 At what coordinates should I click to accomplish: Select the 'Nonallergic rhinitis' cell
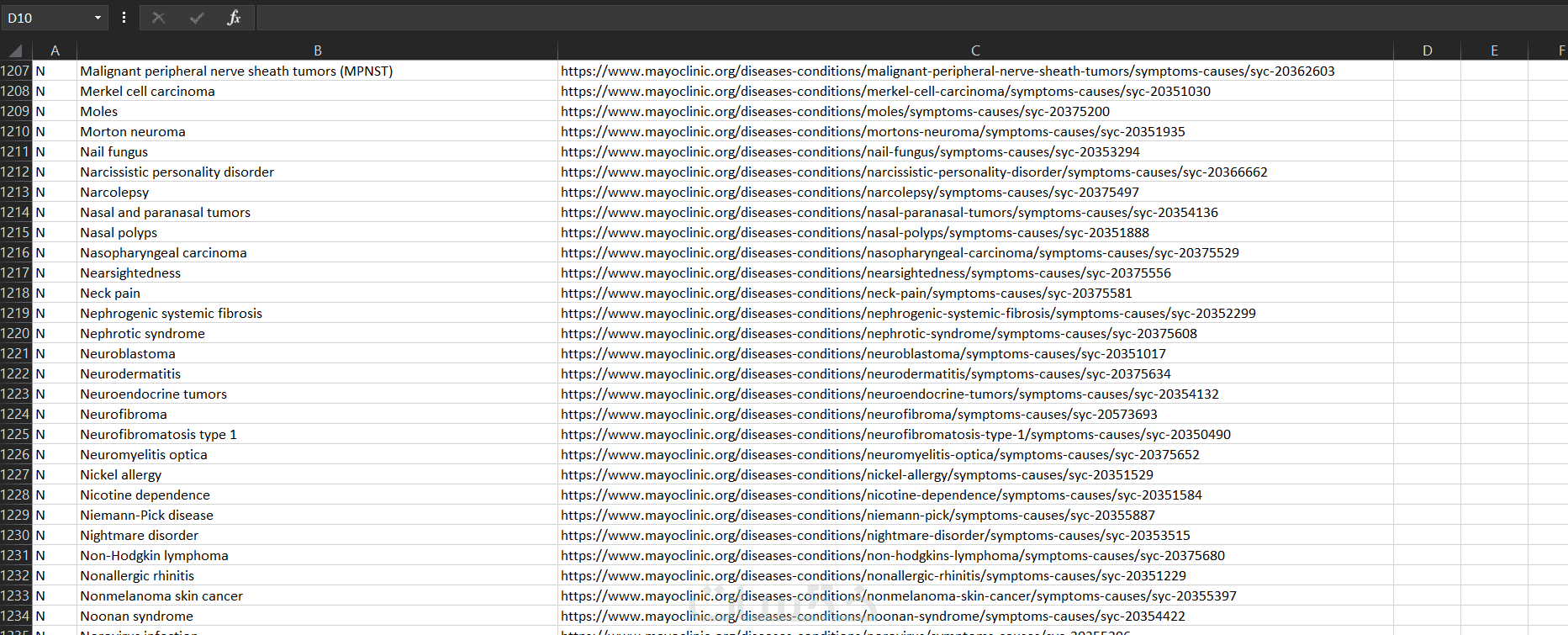317,575
